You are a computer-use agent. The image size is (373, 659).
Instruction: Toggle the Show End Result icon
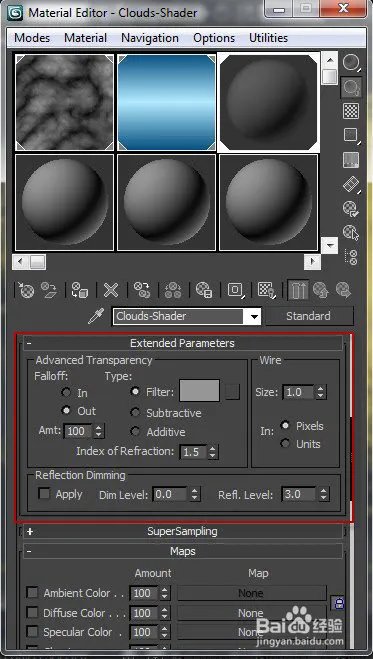coord(299,290)
